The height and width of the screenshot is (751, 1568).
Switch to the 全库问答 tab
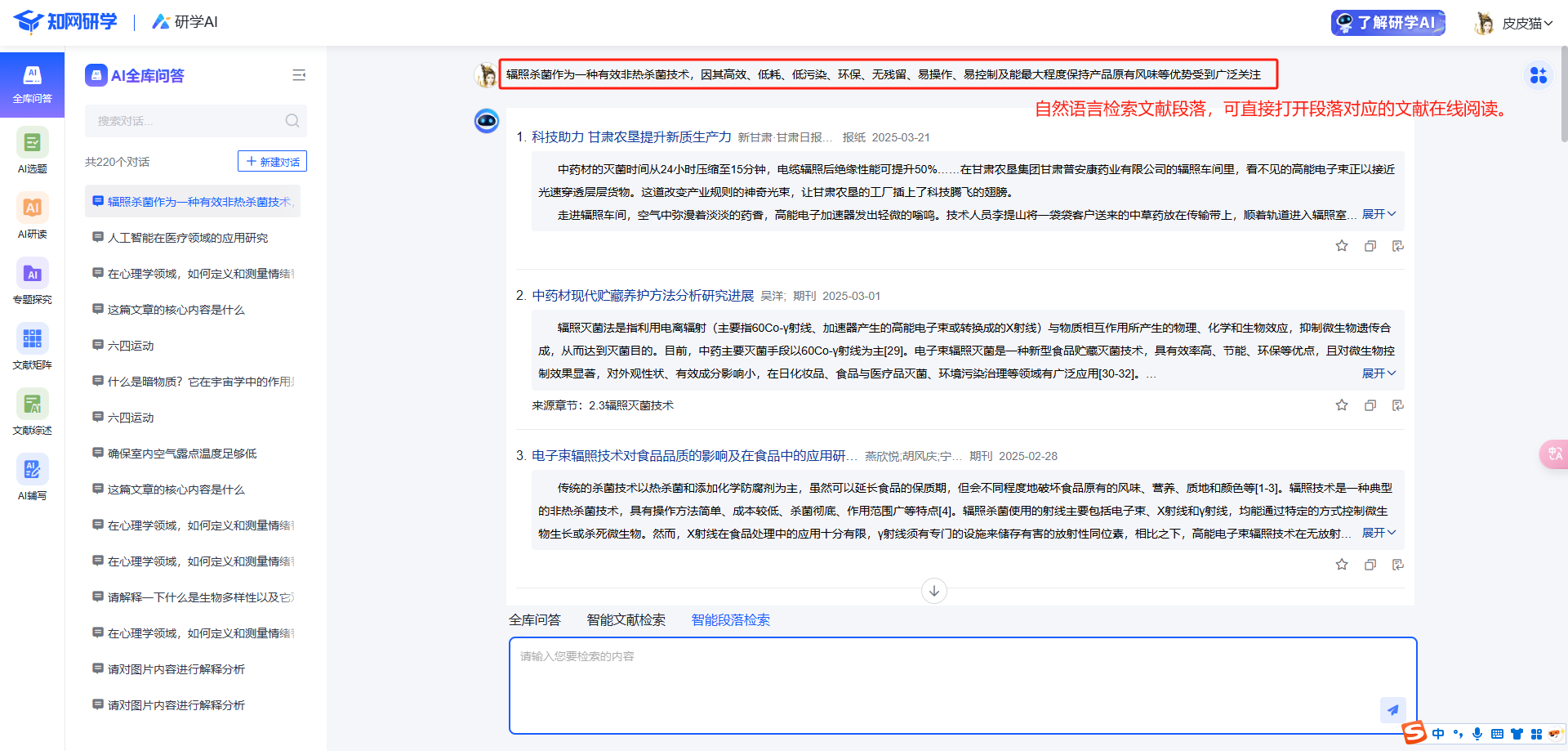click(534, 620)
